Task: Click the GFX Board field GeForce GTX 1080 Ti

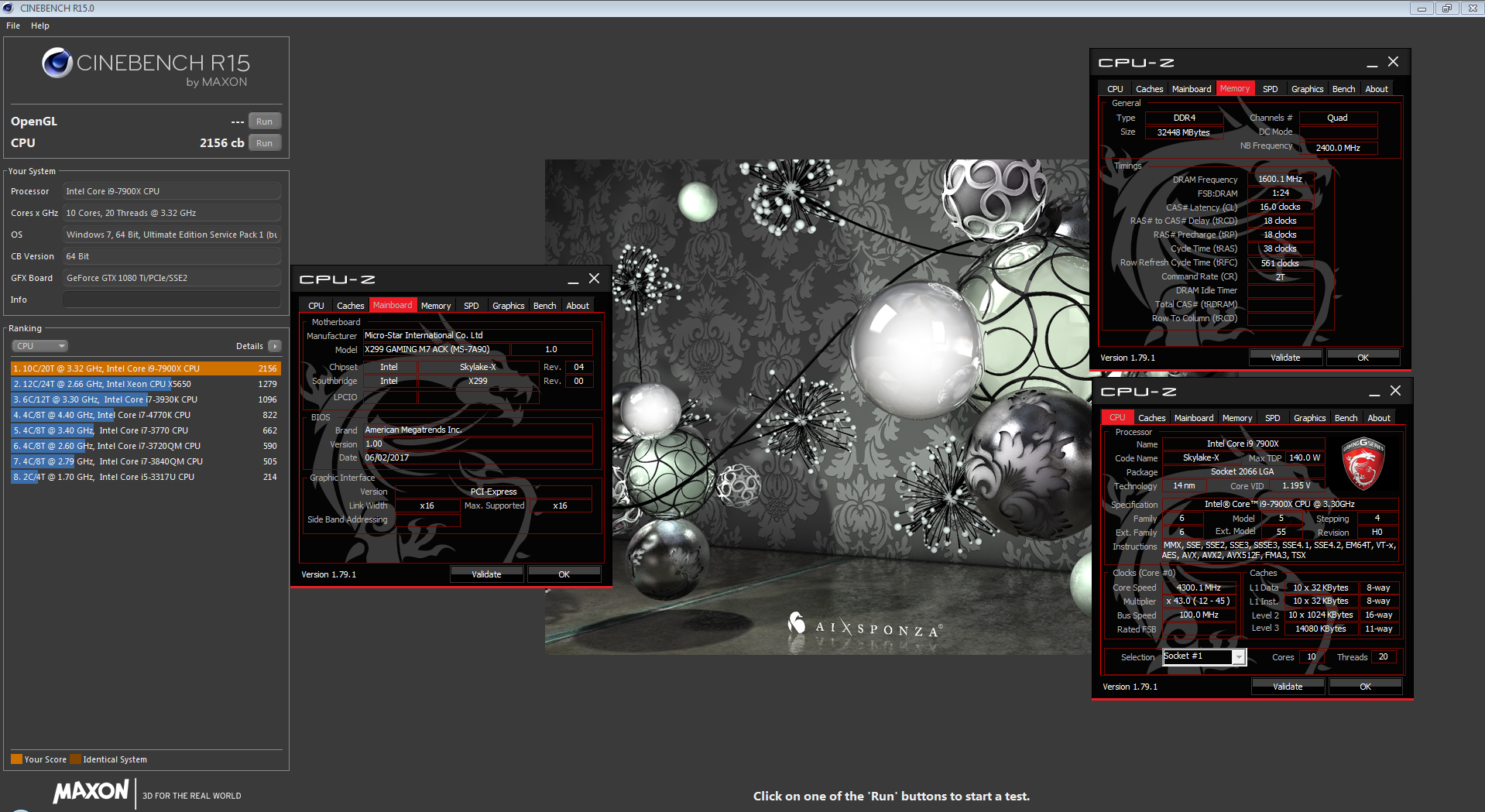Action: (x=172, y=278)
